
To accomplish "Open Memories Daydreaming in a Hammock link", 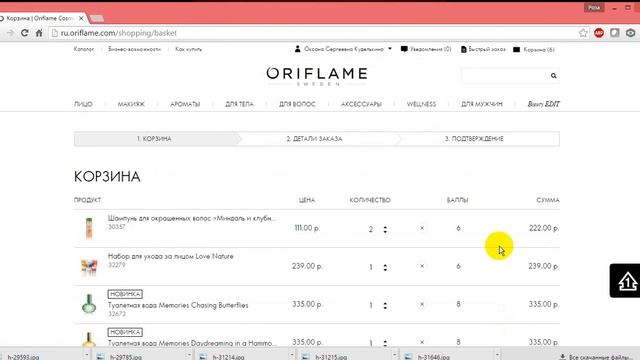I will point(192,343).
